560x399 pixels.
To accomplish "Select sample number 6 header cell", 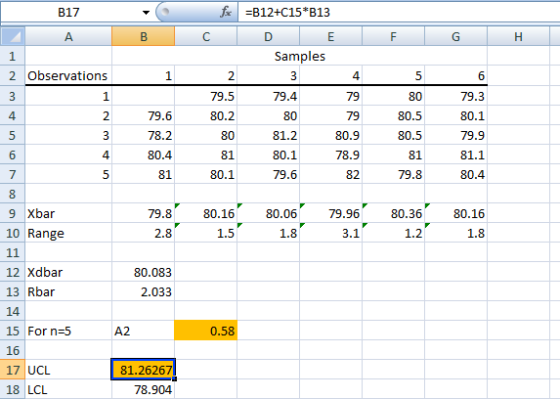I will (x=456, y=76).
